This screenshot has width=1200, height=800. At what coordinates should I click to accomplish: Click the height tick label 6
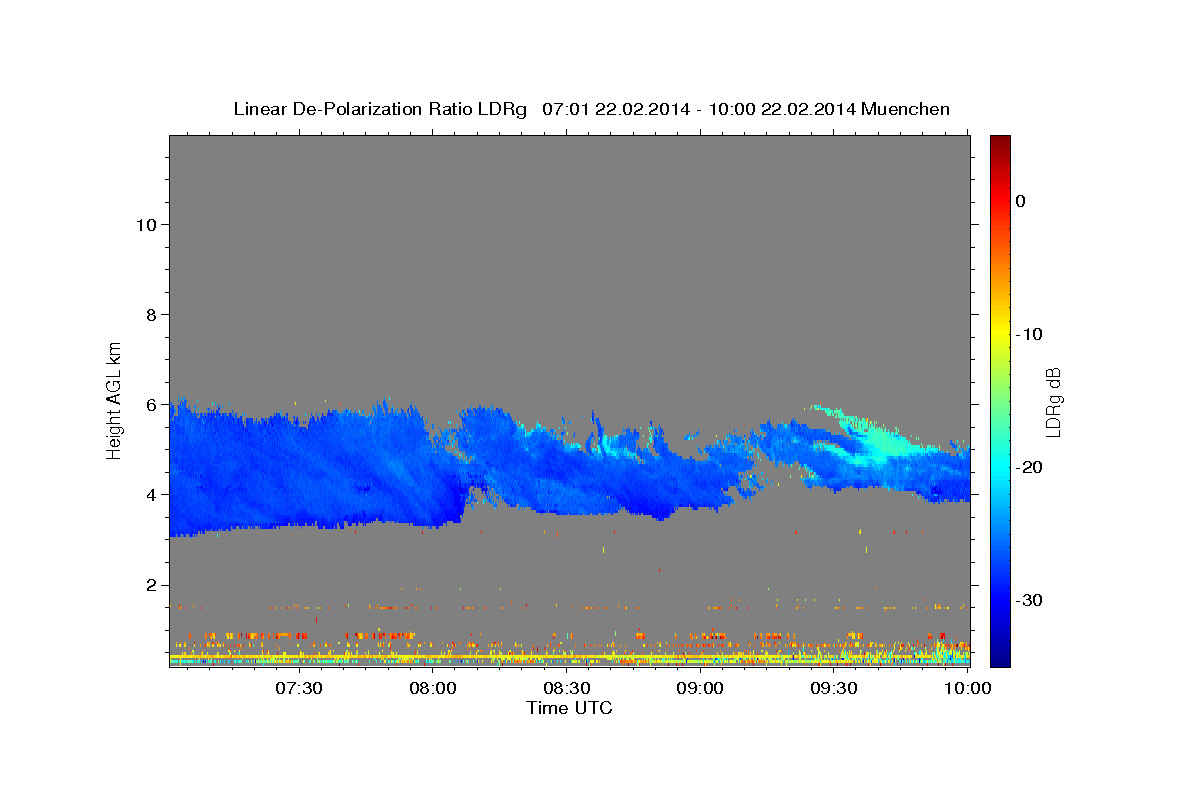pos(151,404)
